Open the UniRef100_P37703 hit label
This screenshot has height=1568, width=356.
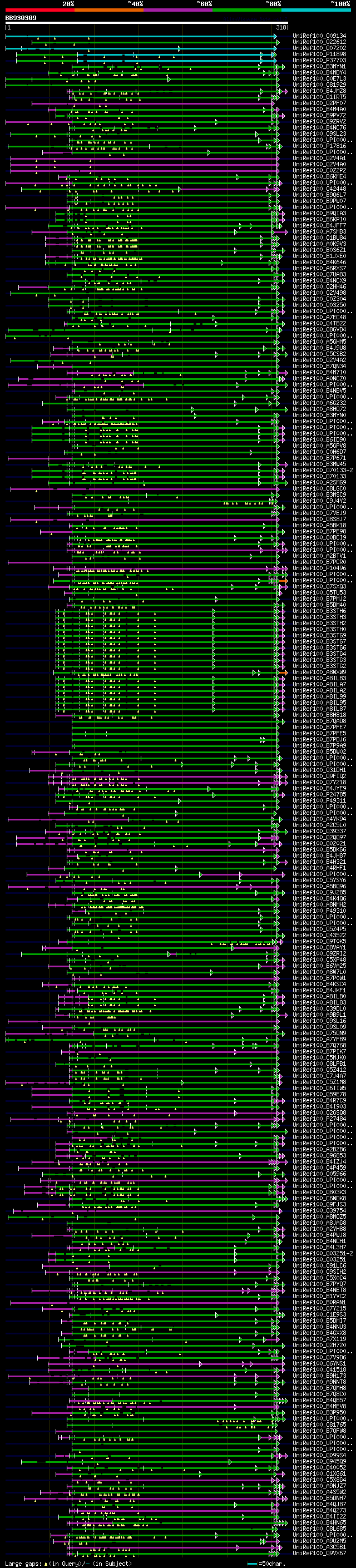click(319, 60)
